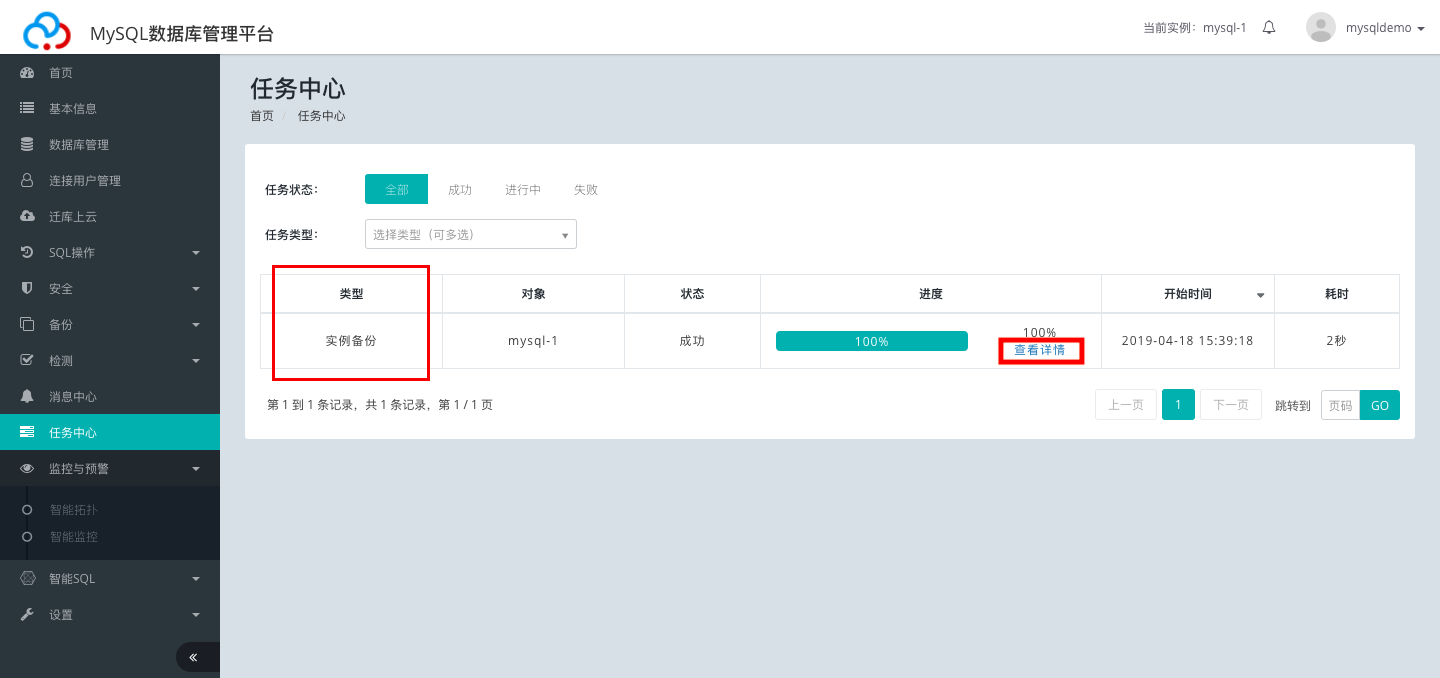Click the 状态 column header
The image size is (1440, 678).
[692, 294]
